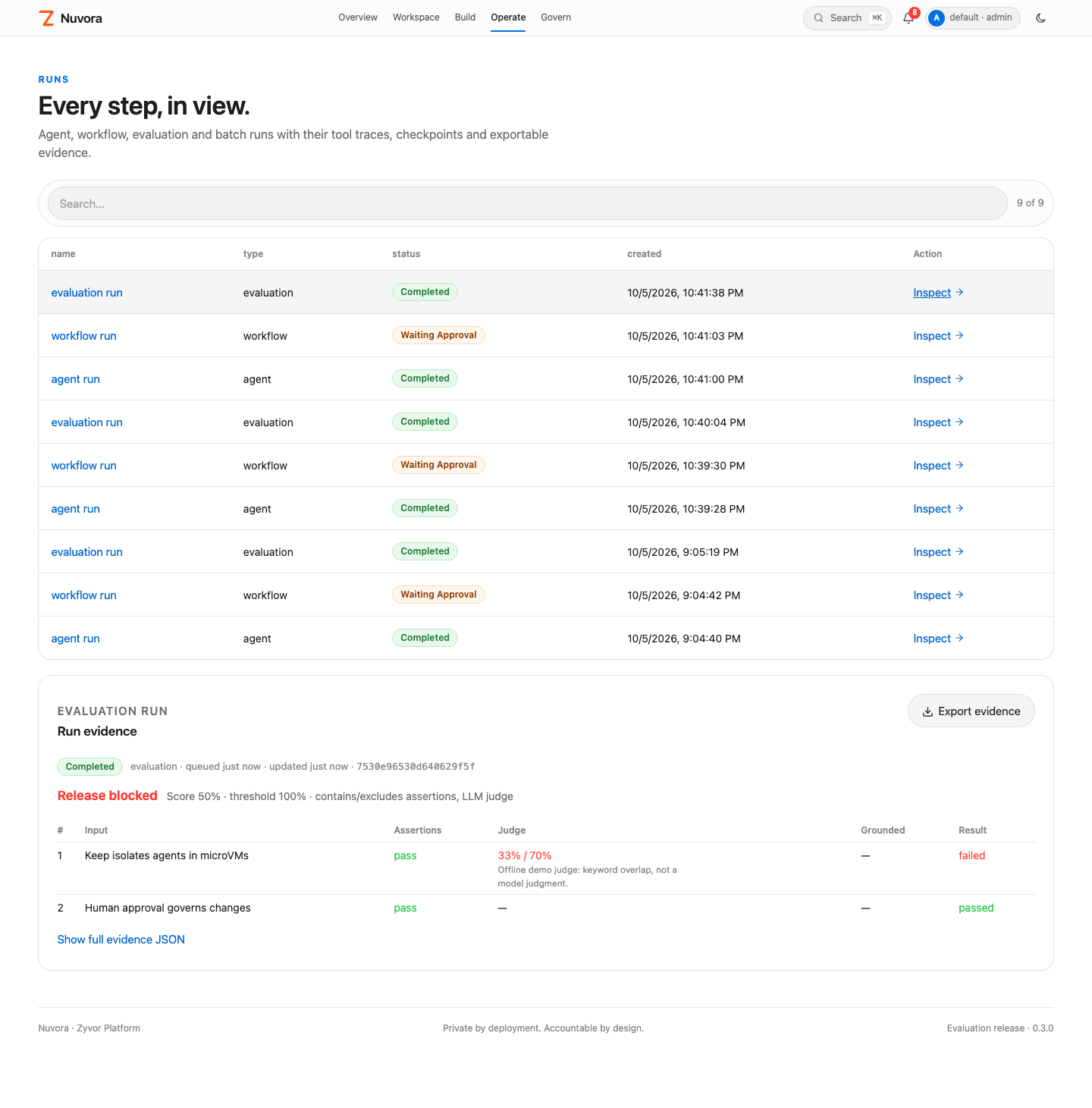Open the Build tab
The width and height of the screenshot is (1092, 1108).
click(465, 17)
